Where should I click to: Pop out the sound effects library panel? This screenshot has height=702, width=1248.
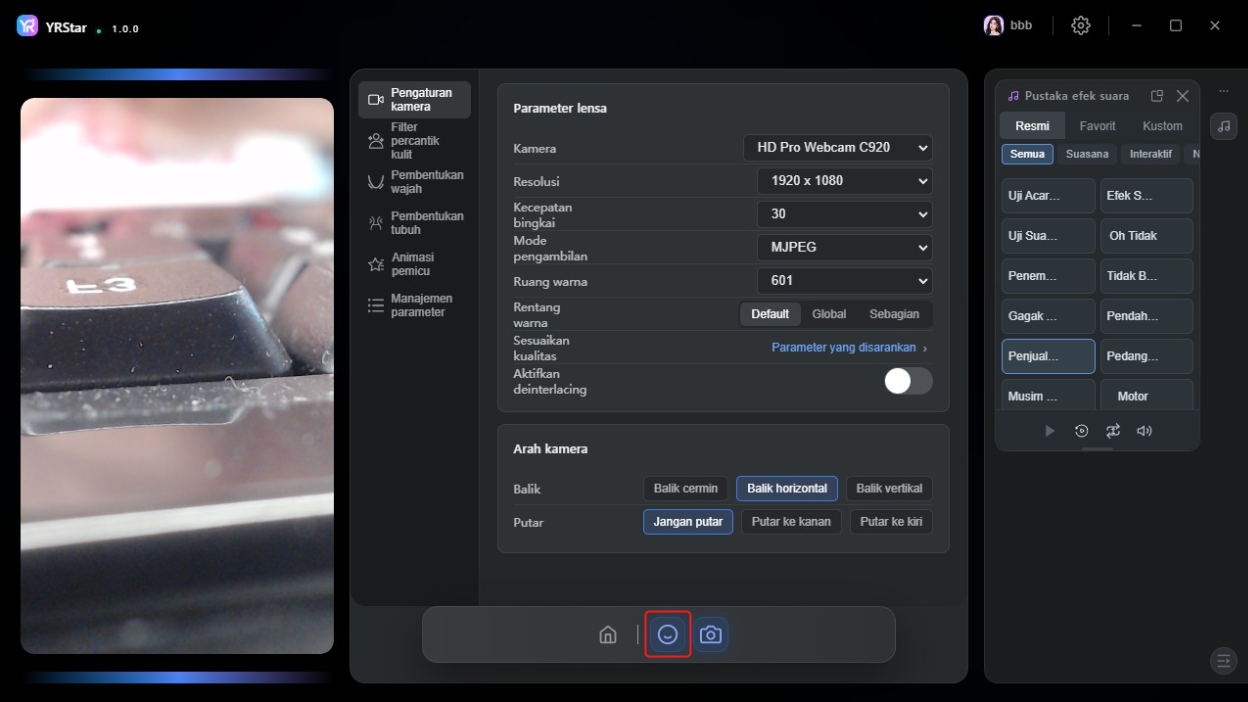(1157, 96)
